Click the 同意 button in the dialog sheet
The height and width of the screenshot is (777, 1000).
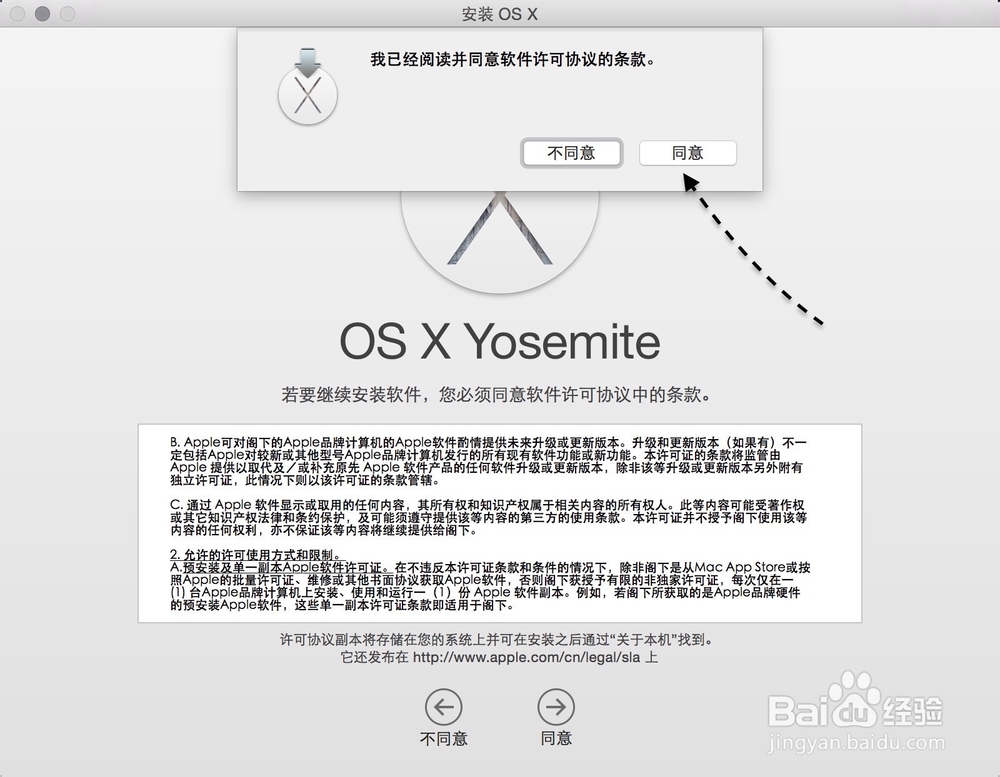(x=688, y=153)
